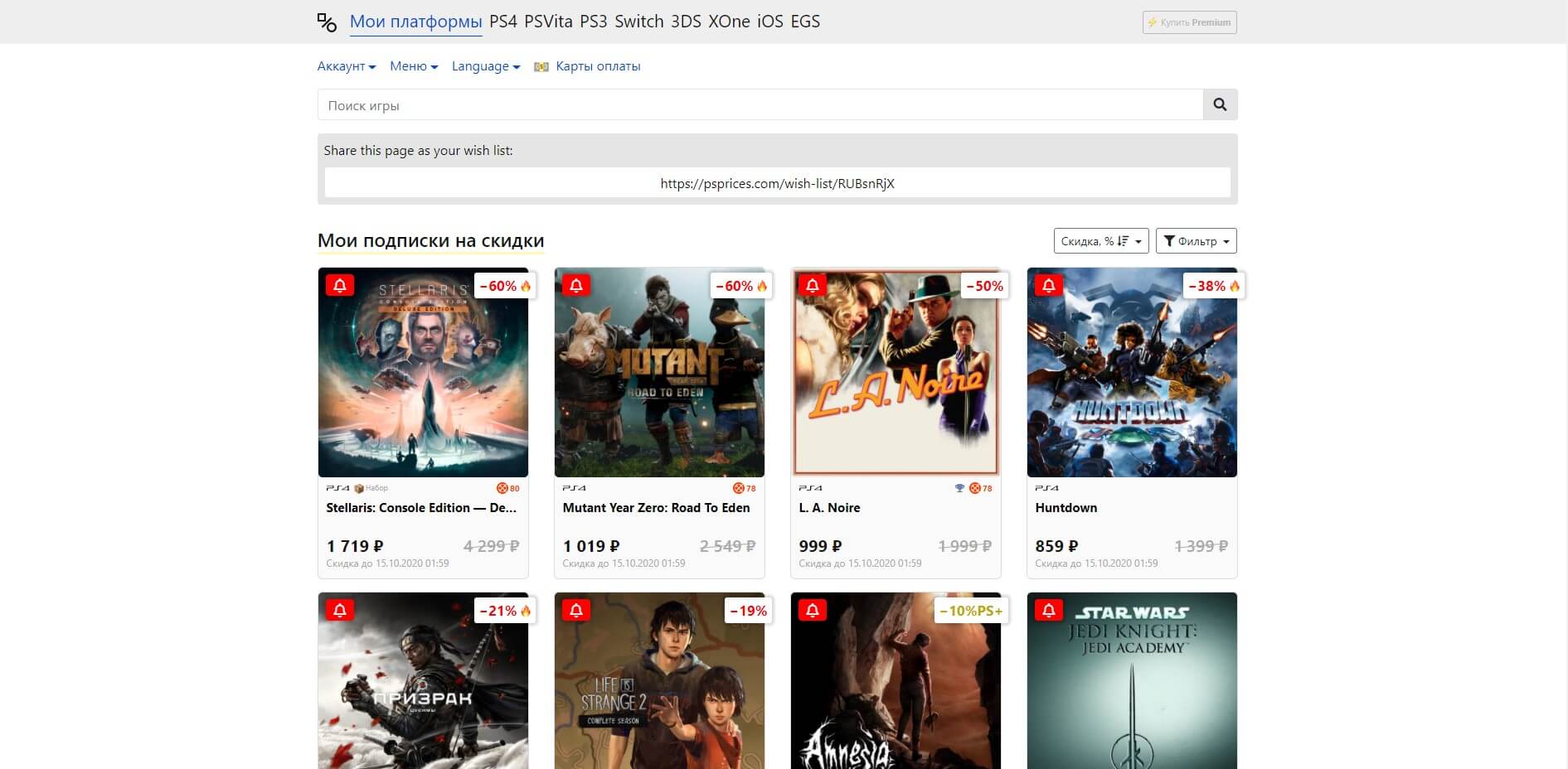Click the −21% discount badge on Ghost of Tsushima

505,611
